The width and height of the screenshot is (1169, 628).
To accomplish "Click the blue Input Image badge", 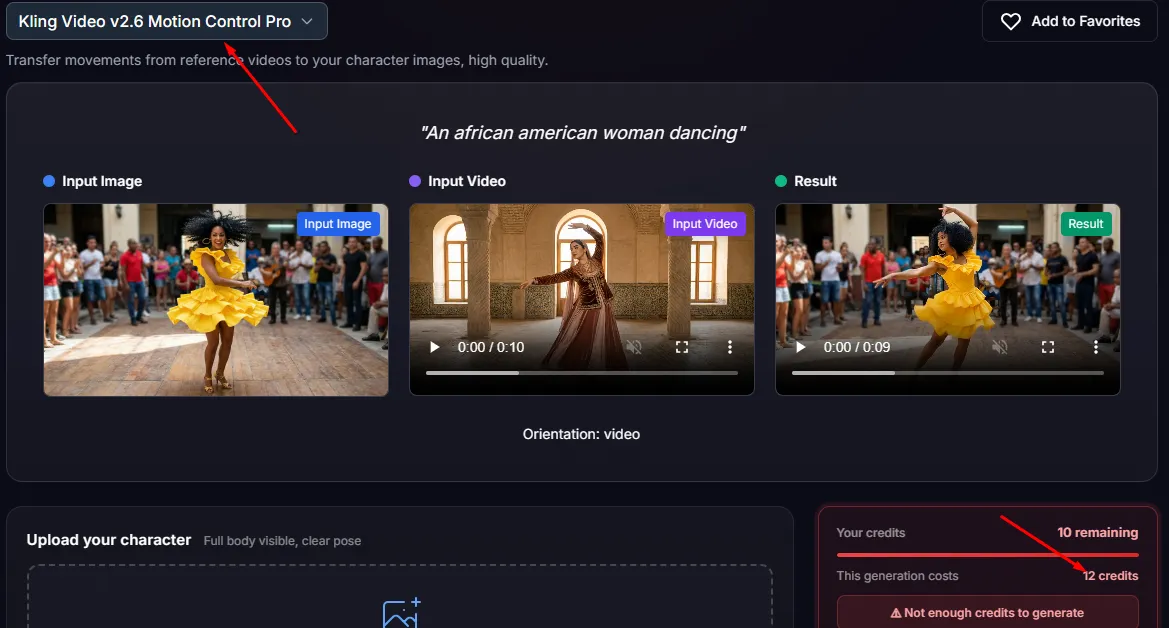I will [338, 224].
